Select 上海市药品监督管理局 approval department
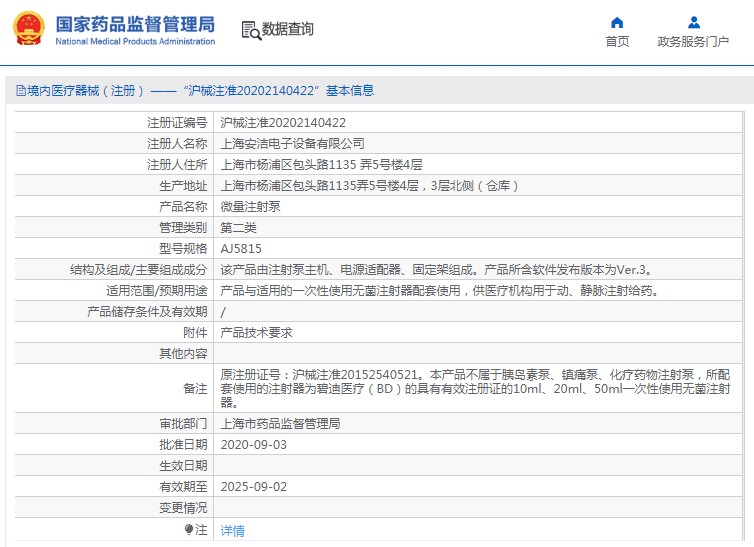The image size is (754, 547). tap(280, 423)
